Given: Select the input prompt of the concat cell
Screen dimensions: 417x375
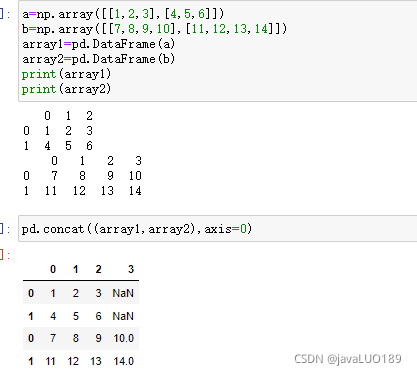Looking at the screenshot, I should click(x=5, y=229).
